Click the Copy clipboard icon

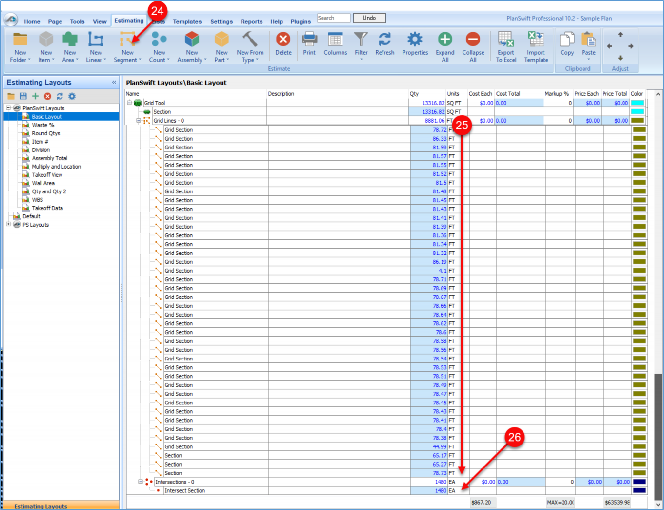click(567, 39)
